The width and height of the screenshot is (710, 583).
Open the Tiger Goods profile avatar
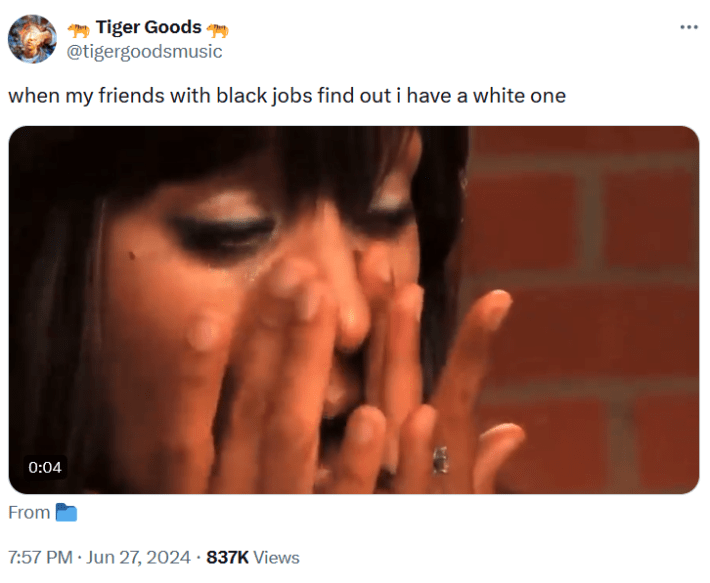32,39
